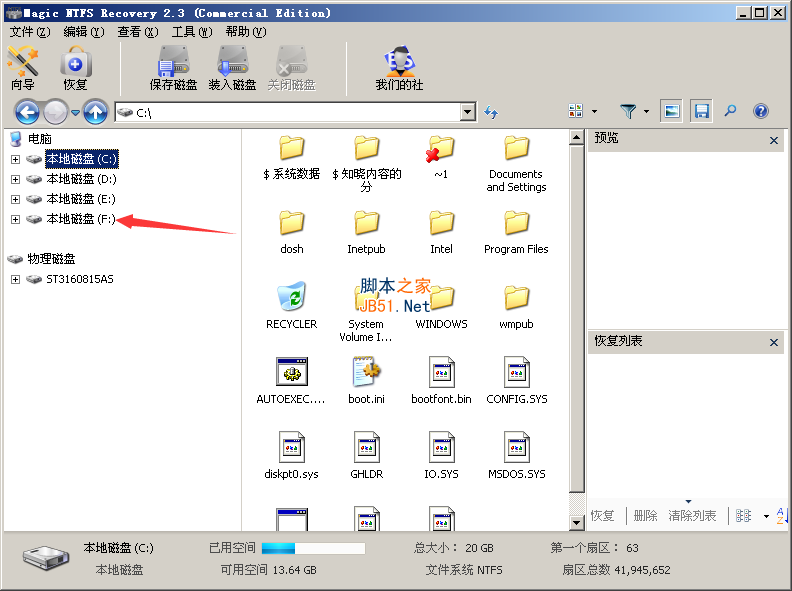Open the address path dropdown
Image resolution: width=792 pixels, height=591 pixels.
(x=468, y=112)
